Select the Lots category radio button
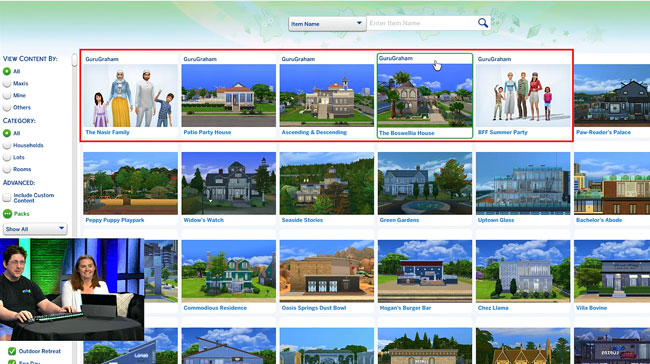The width and height of the screenshot is (650, 364). pyautogui.click(x=7, y=158)
